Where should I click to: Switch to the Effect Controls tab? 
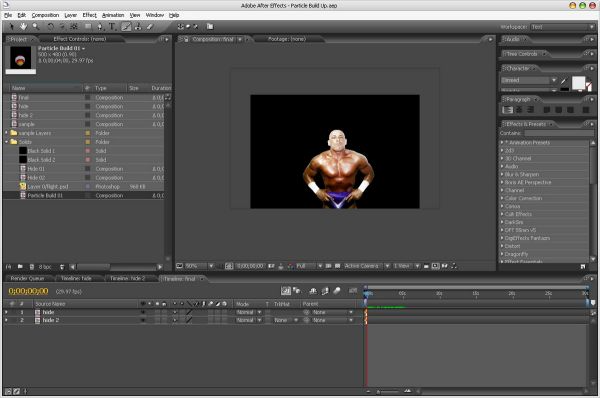click(80, 39)
